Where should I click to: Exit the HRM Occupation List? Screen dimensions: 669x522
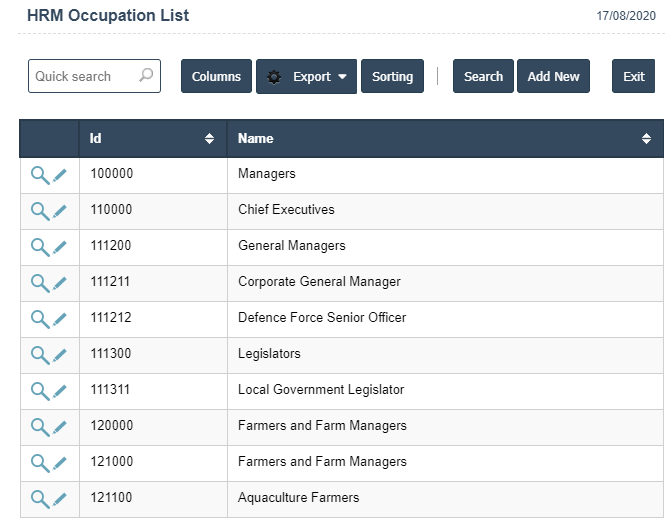pos(633,77)
